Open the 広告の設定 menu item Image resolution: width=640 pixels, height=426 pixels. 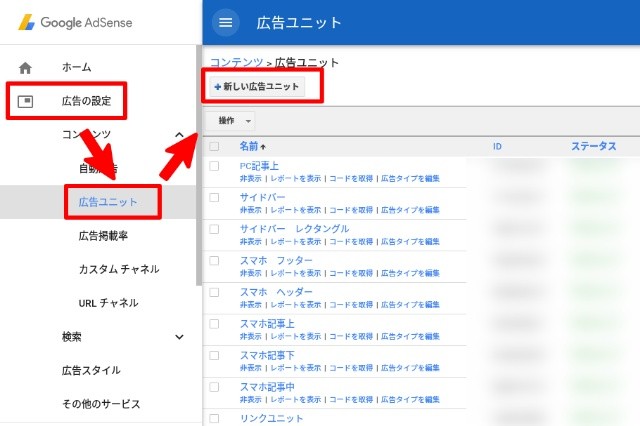(x=87, y=101)
